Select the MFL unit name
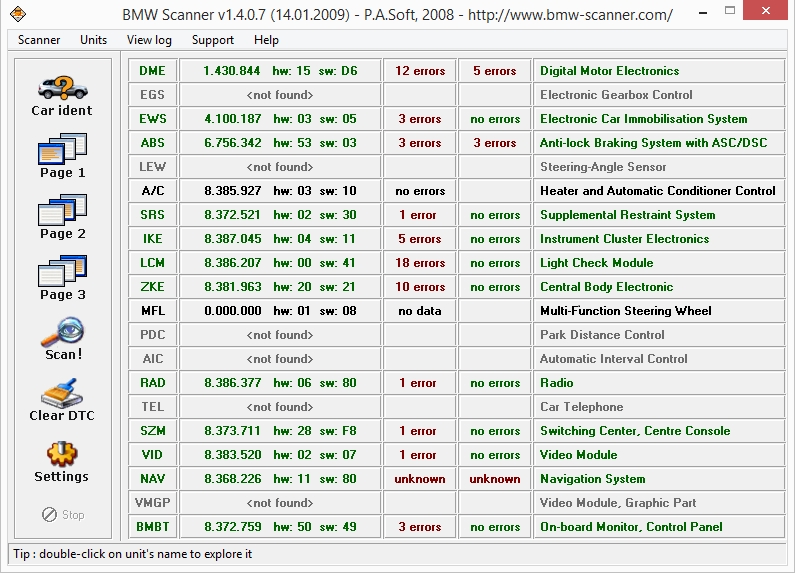Viewport: 795px width, 573px height. pos(153,310)
